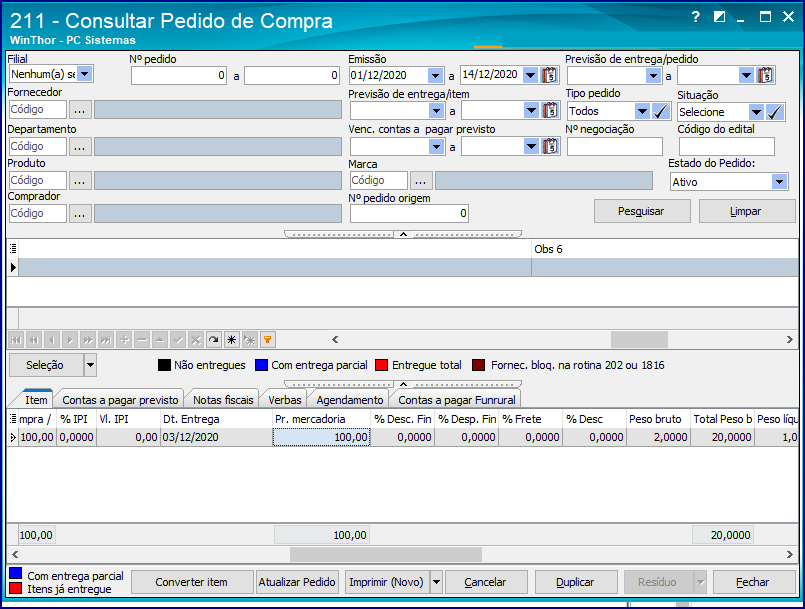The width and height of the screenshot is (805, 609).
Task: Open calendar icon for Previsão de entrega/item
Action: (x=549, y=110)
